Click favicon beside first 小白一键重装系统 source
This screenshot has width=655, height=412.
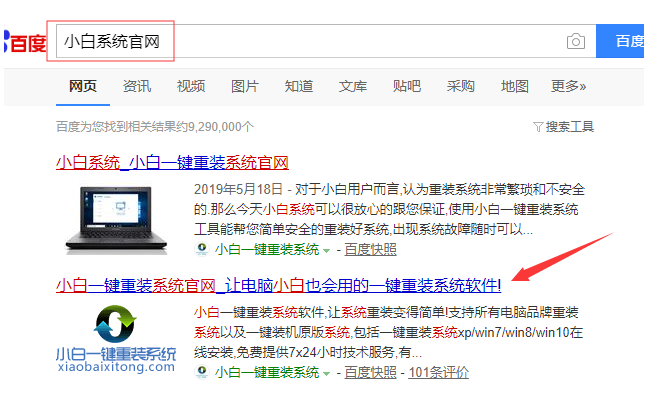[x=202, y=249]
